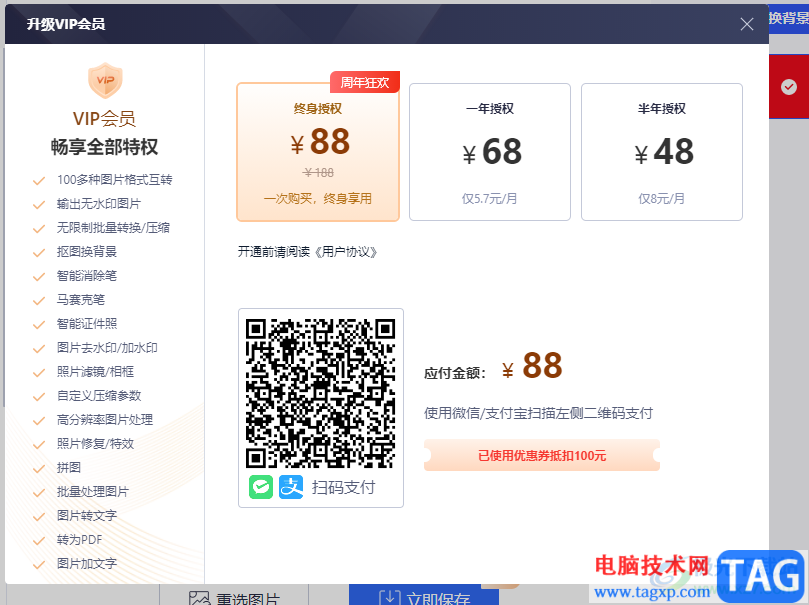Viewport: 809px width, 605px height.
Task: Click the 图片转文字 feature text
Action: (x=87, y=515)
